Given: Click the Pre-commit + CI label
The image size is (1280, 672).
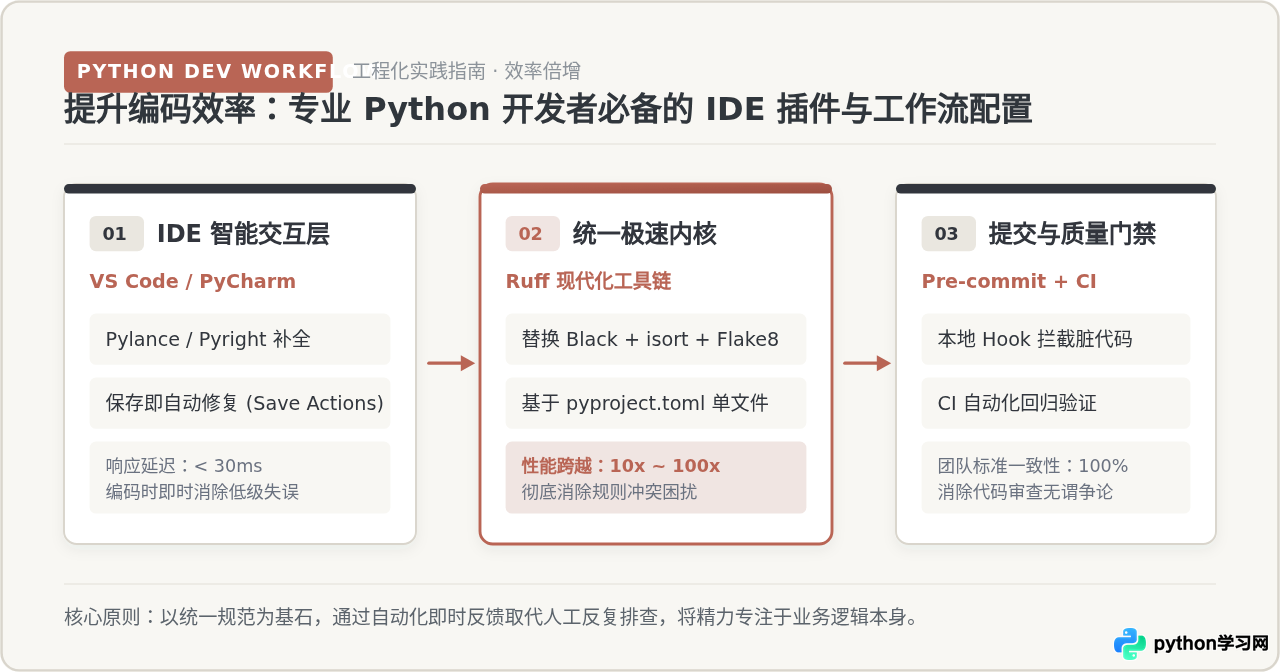Looking at the screenshot, I should (x=1009, y=281).
